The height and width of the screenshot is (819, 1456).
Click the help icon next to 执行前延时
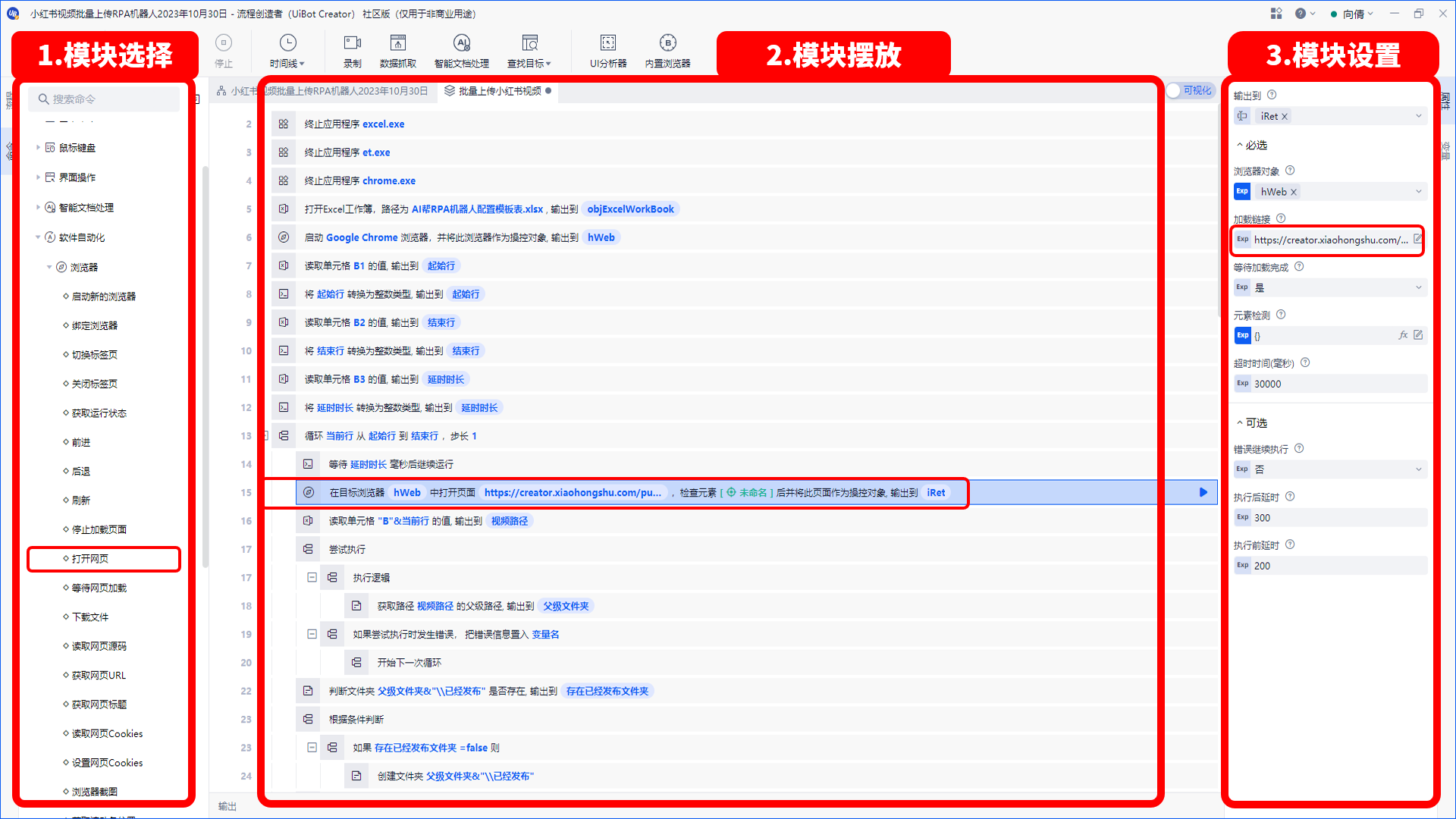(1290, 544)
